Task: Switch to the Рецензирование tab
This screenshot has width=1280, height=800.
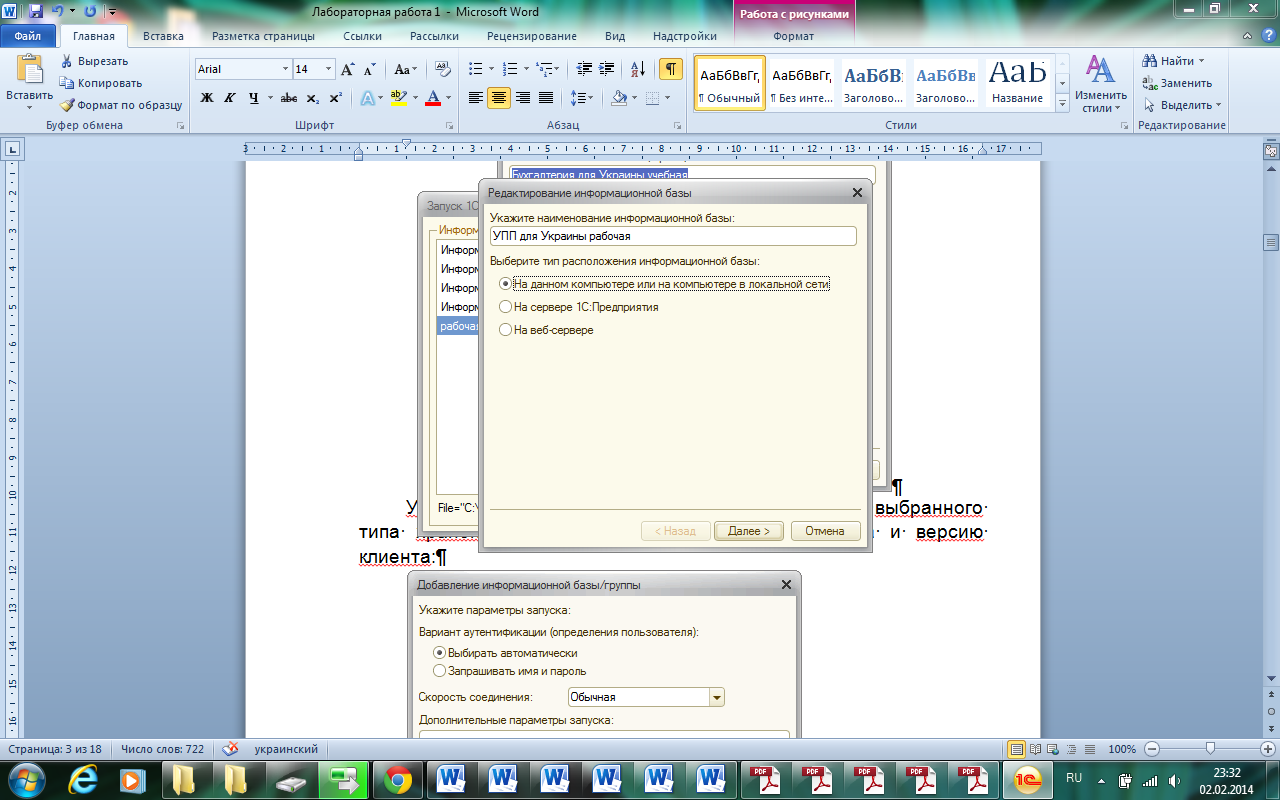Action: 532,36
